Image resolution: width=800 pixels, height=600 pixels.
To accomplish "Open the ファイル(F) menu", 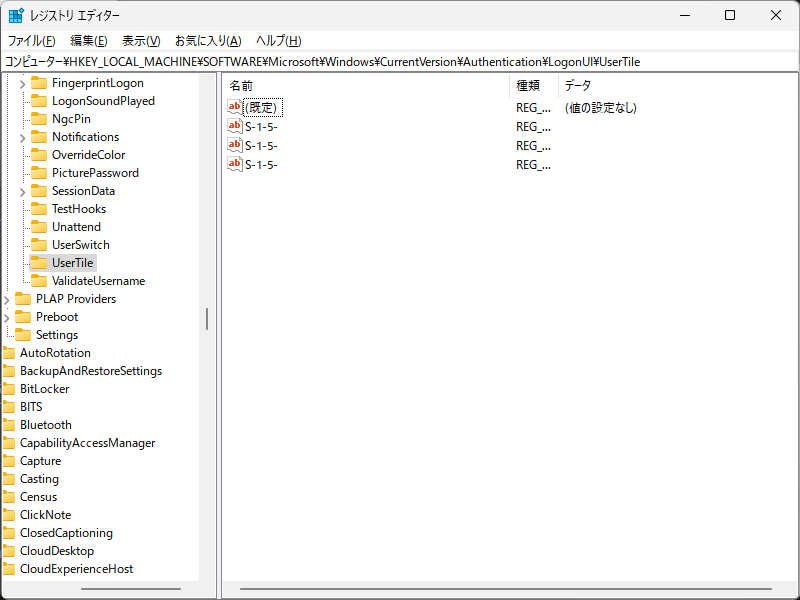I will click(x=31, y=41).
